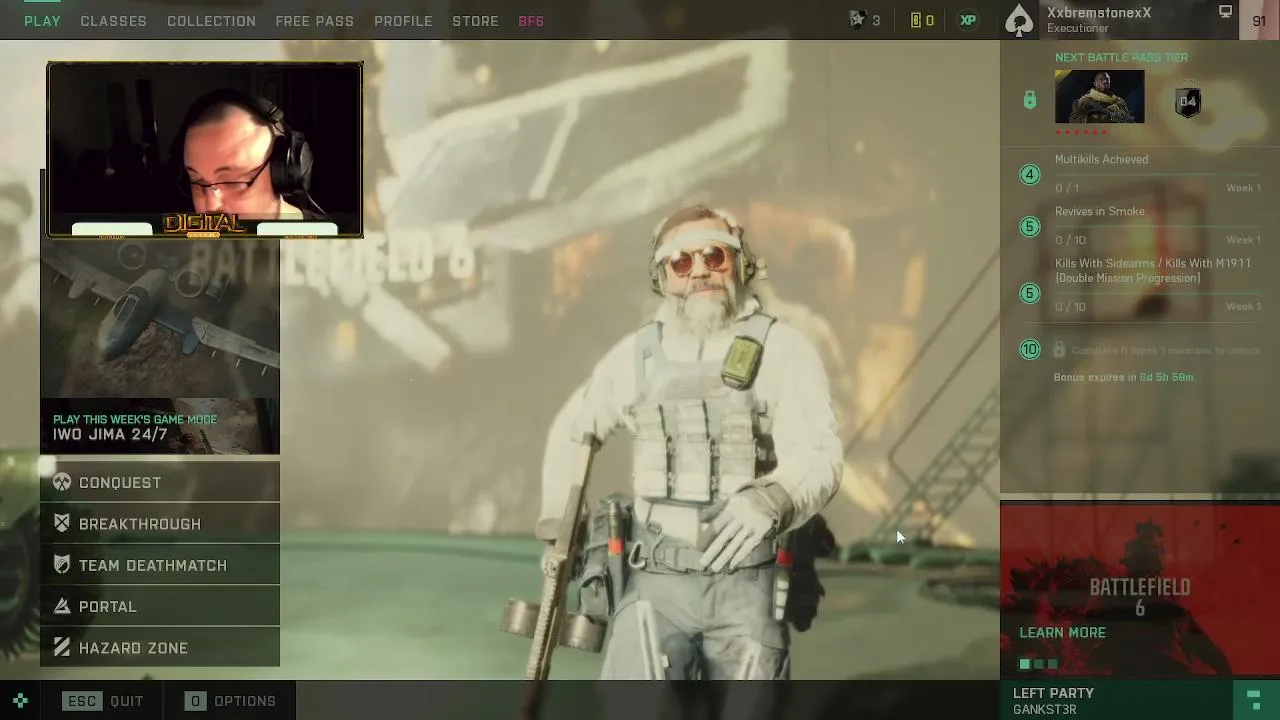Select the Kills With Sidearms mission text
Image resolution: width=1280 pixels, height=720 pixels.
pos(1152,271)
